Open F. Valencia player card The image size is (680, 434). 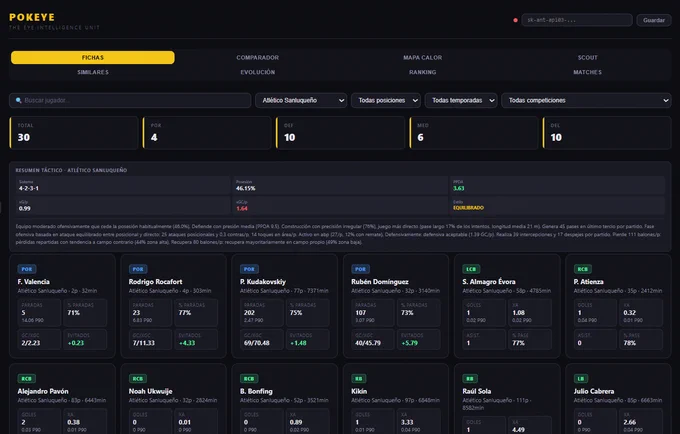click(x=62, y=306)
